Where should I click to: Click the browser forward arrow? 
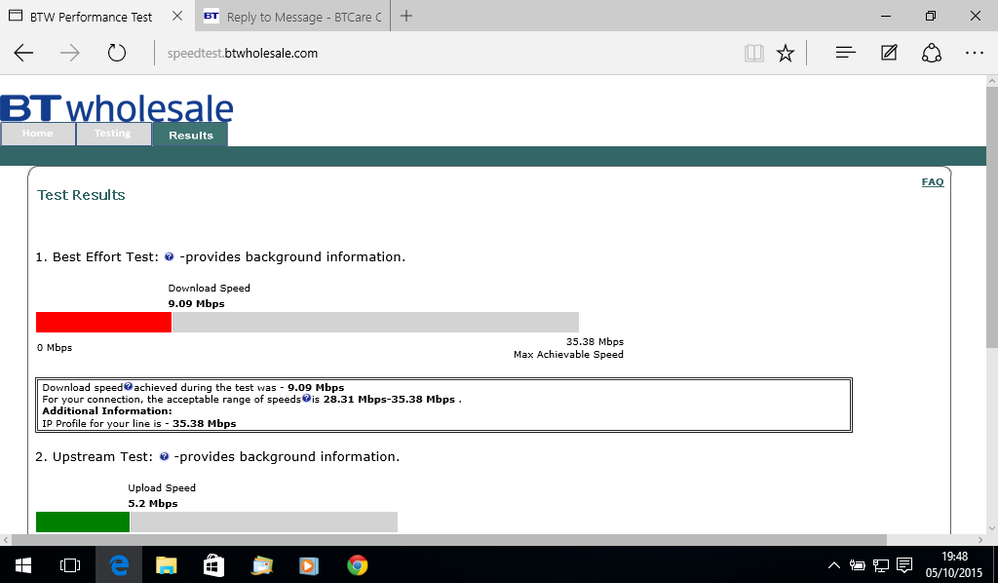69,53
